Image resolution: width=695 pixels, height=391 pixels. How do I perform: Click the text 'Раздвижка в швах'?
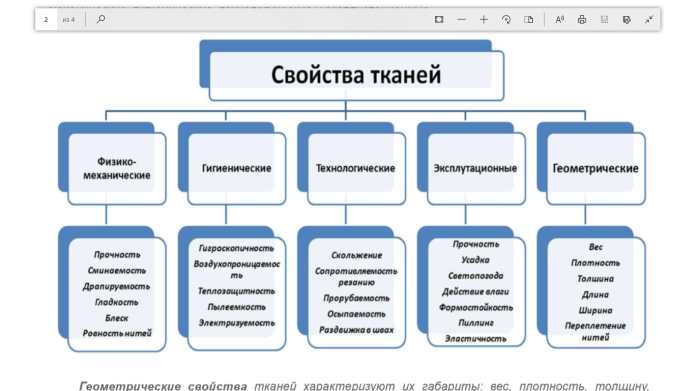[x=356, y=330]
